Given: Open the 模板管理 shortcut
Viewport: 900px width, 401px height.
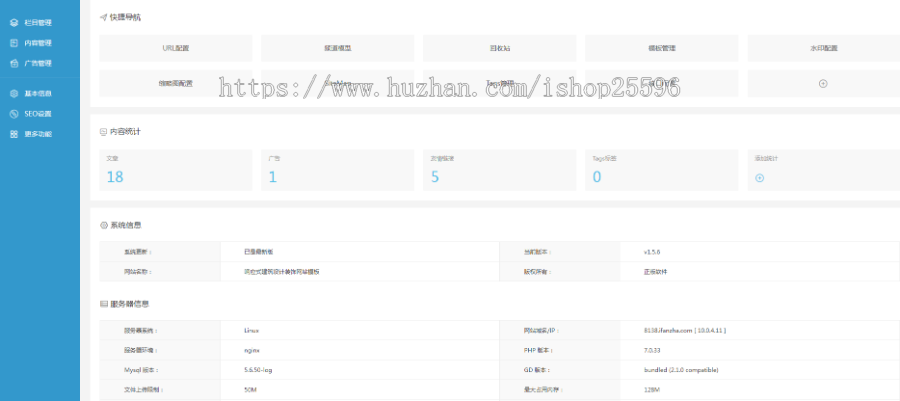Looking at the screenshot, I should pyautogui.click(x=662, y=48).
